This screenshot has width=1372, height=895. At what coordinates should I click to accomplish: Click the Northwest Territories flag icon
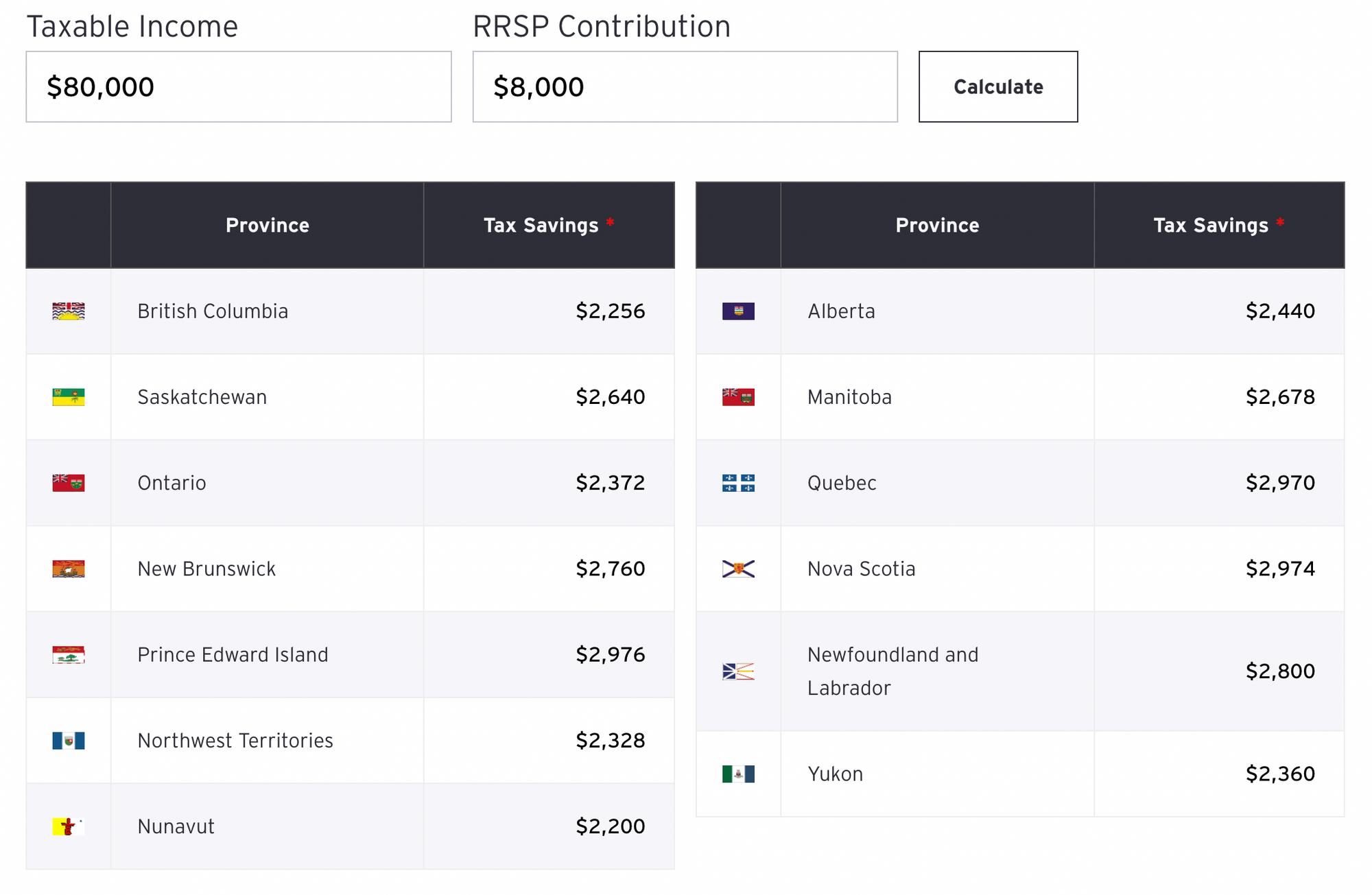(69, 741)
